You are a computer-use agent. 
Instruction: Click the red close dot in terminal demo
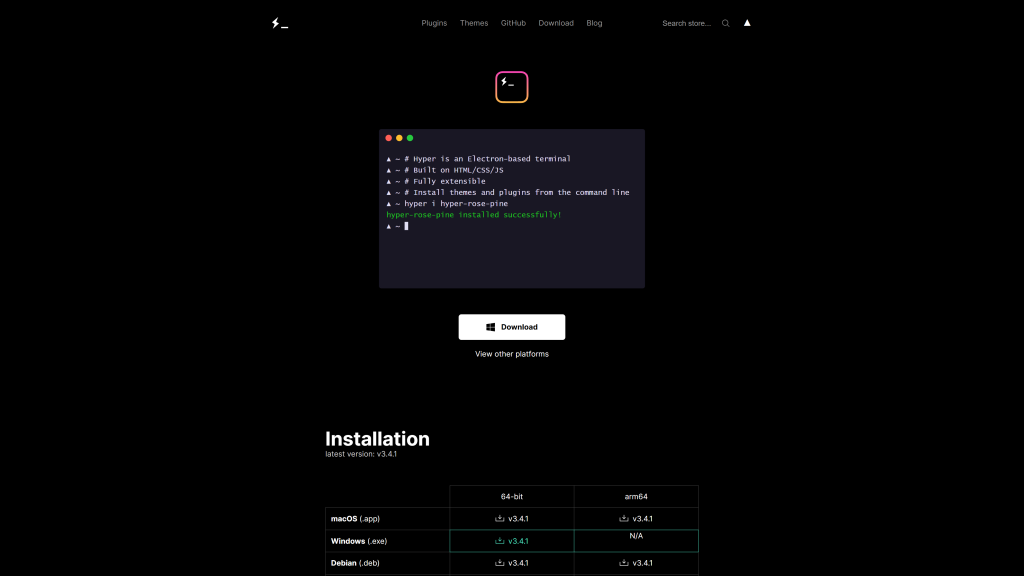pos(389,138)
